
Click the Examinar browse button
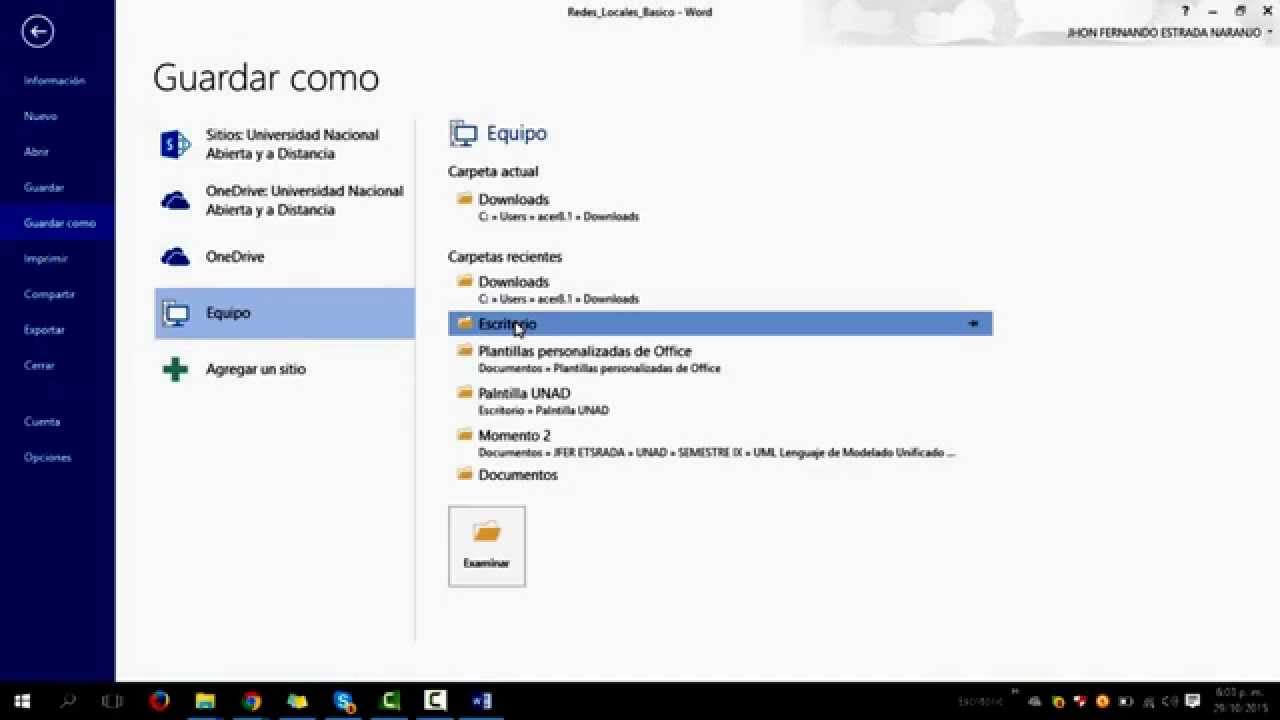(487, 546)
